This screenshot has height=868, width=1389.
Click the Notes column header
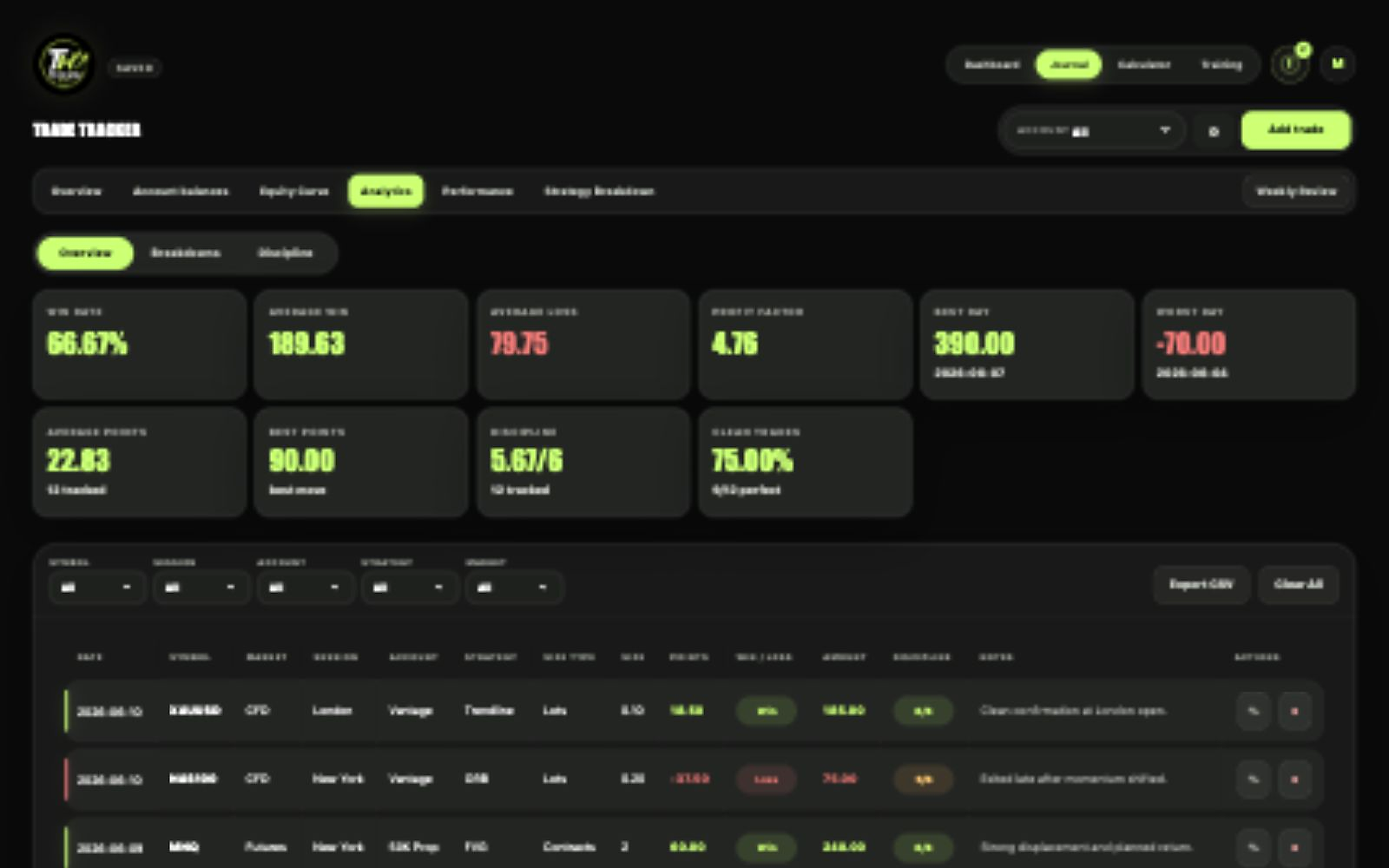point(996,657)
